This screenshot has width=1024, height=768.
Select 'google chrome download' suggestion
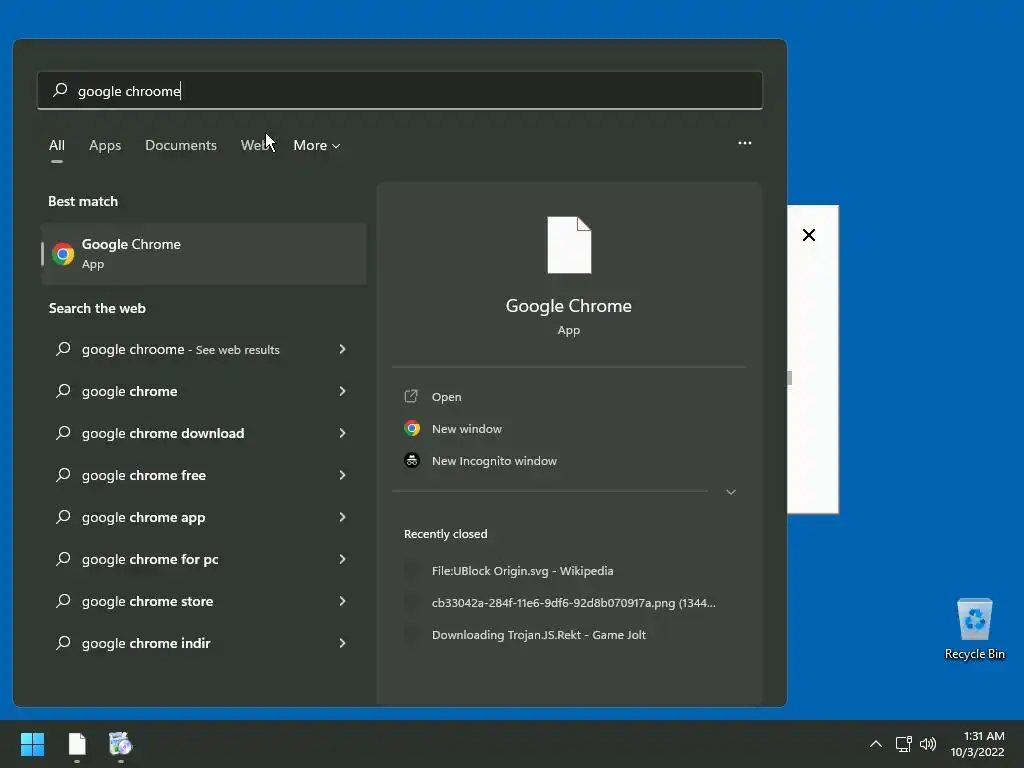[x=202, y=433]
